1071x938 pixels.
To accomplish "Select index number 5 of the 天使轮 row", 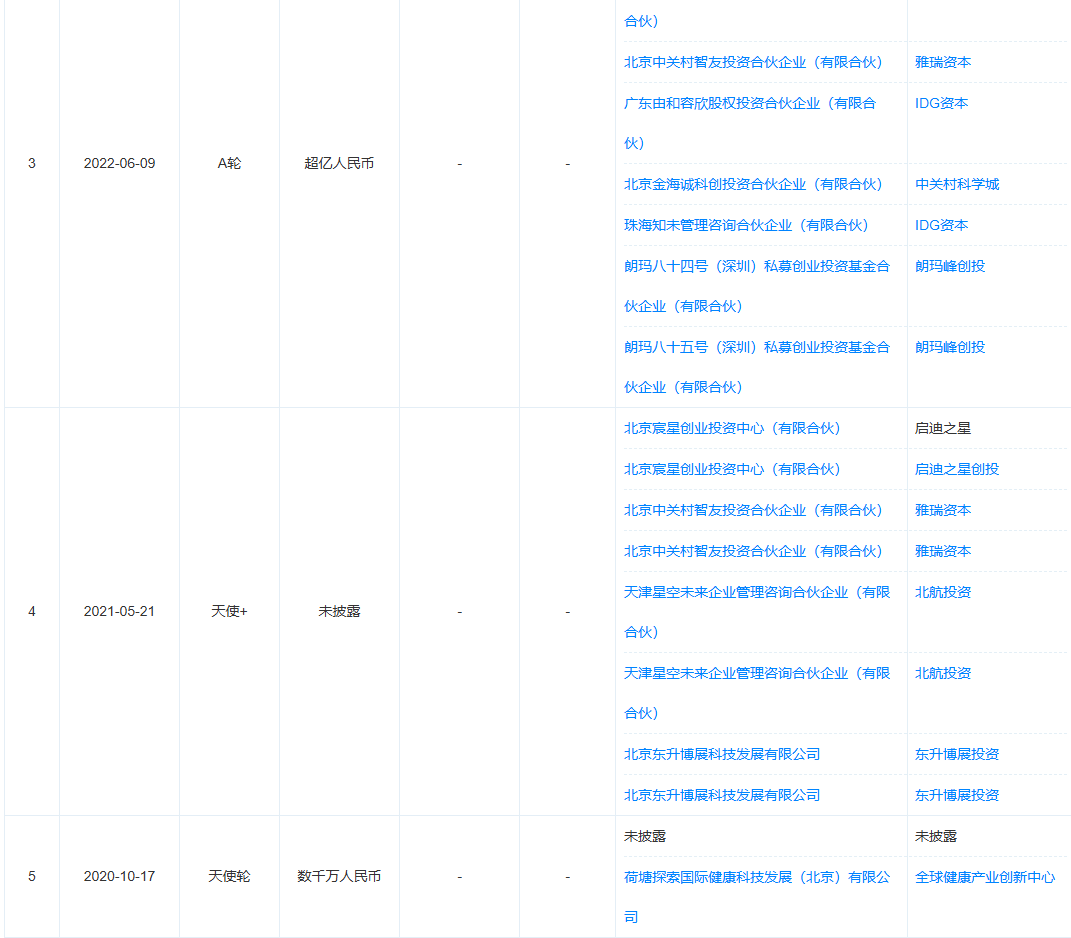I will (x=31, y=877).
